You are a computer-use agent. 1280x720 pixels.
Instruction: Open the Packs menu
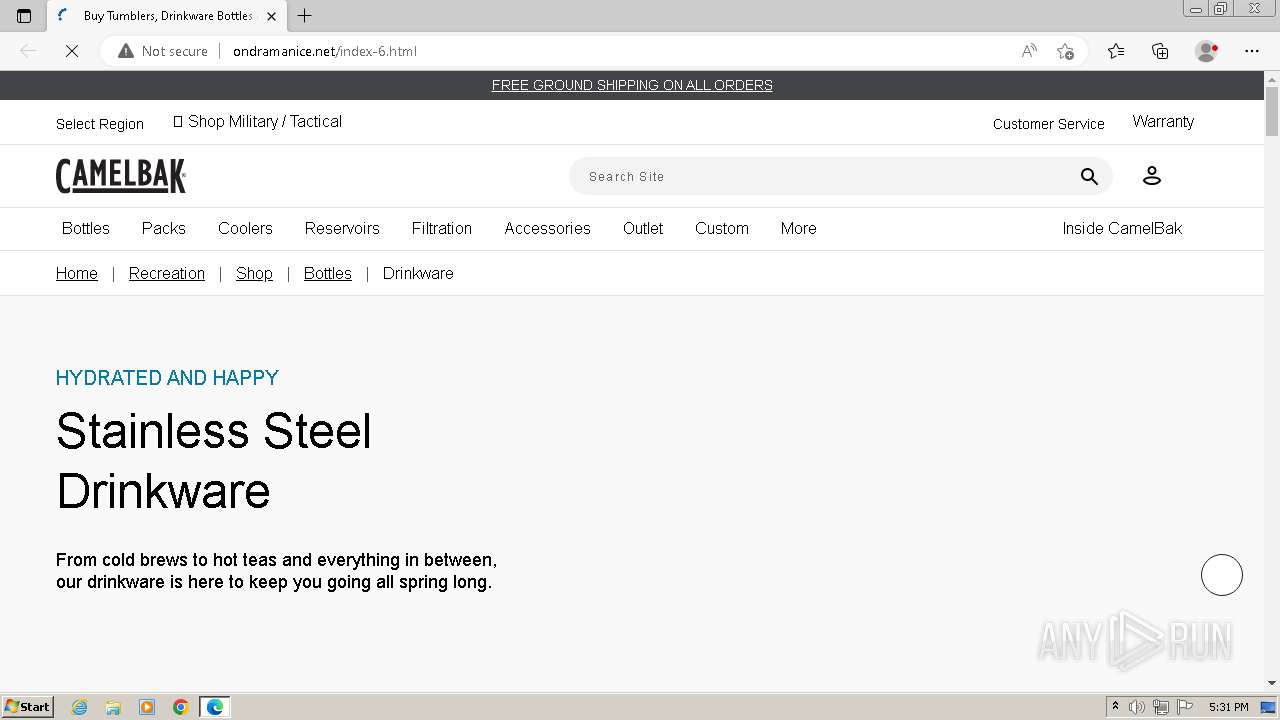[164, 228]
